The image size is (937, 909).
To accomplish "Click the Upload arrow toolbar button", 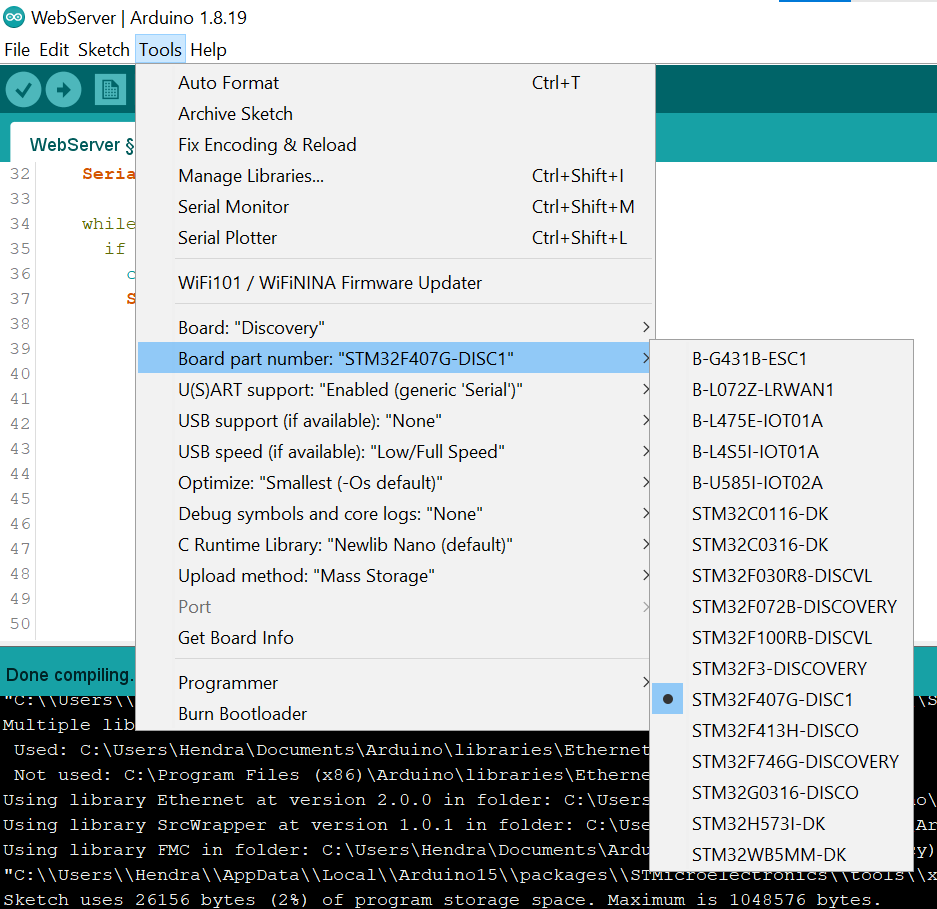I will (x=63, y=90).
